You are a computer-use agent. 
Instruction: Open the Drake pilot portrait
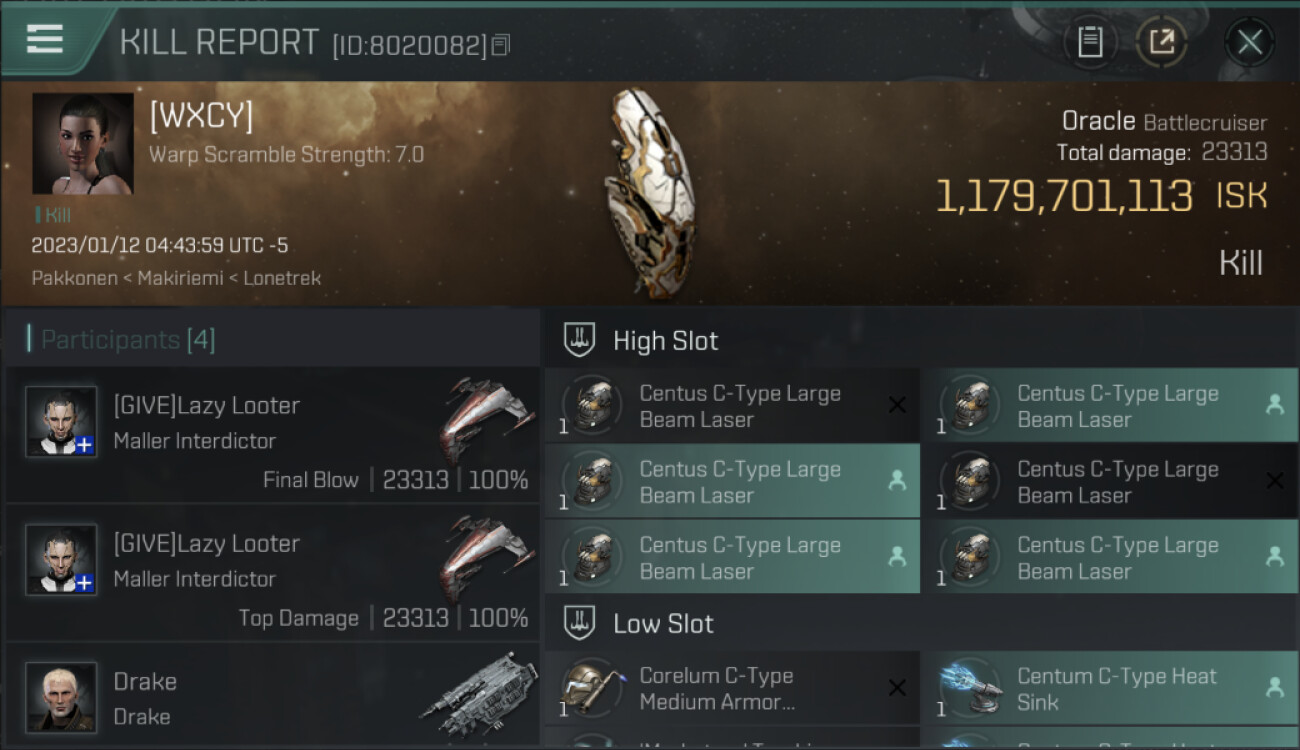[x=61, y=697]
